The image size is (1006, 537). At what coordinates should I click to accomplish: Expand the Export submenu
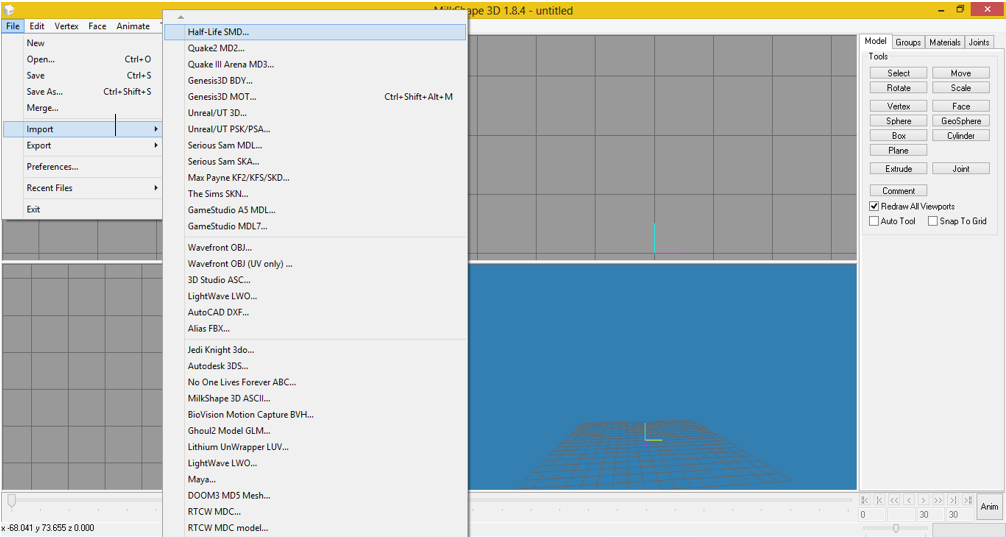coord(82,146)
